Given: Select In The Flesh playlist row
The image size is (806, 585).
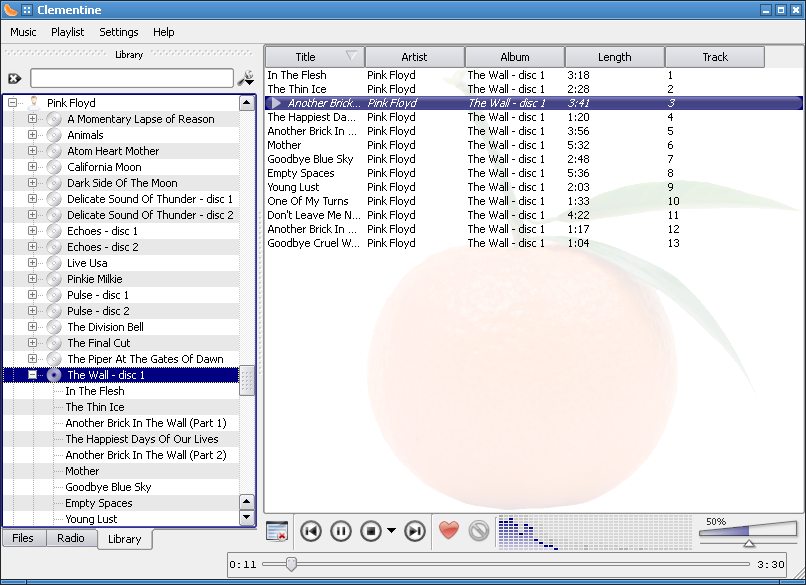Looking at the screenshot, I should (x=534, y=75).
